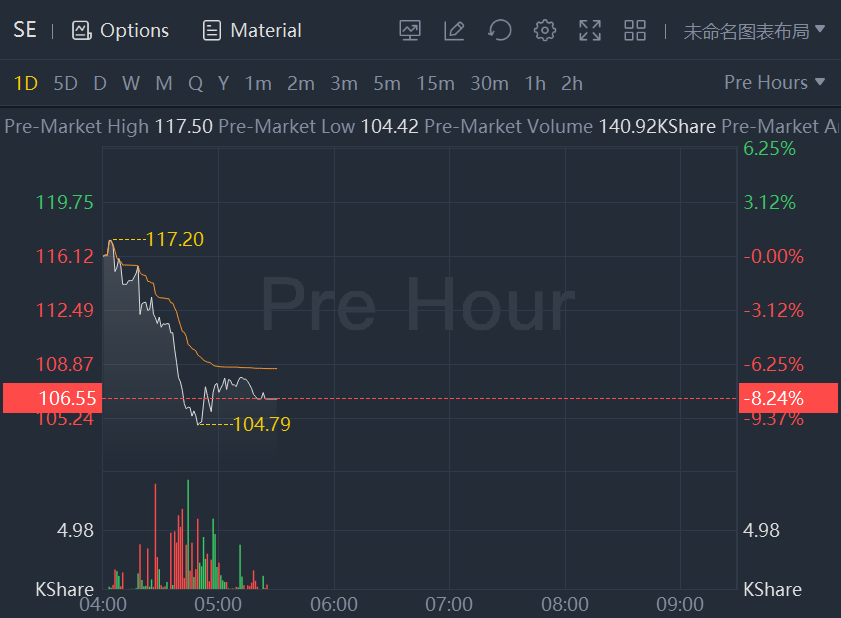
Task: Expand chart to fullscreen
Action: (x=590, y=30)
